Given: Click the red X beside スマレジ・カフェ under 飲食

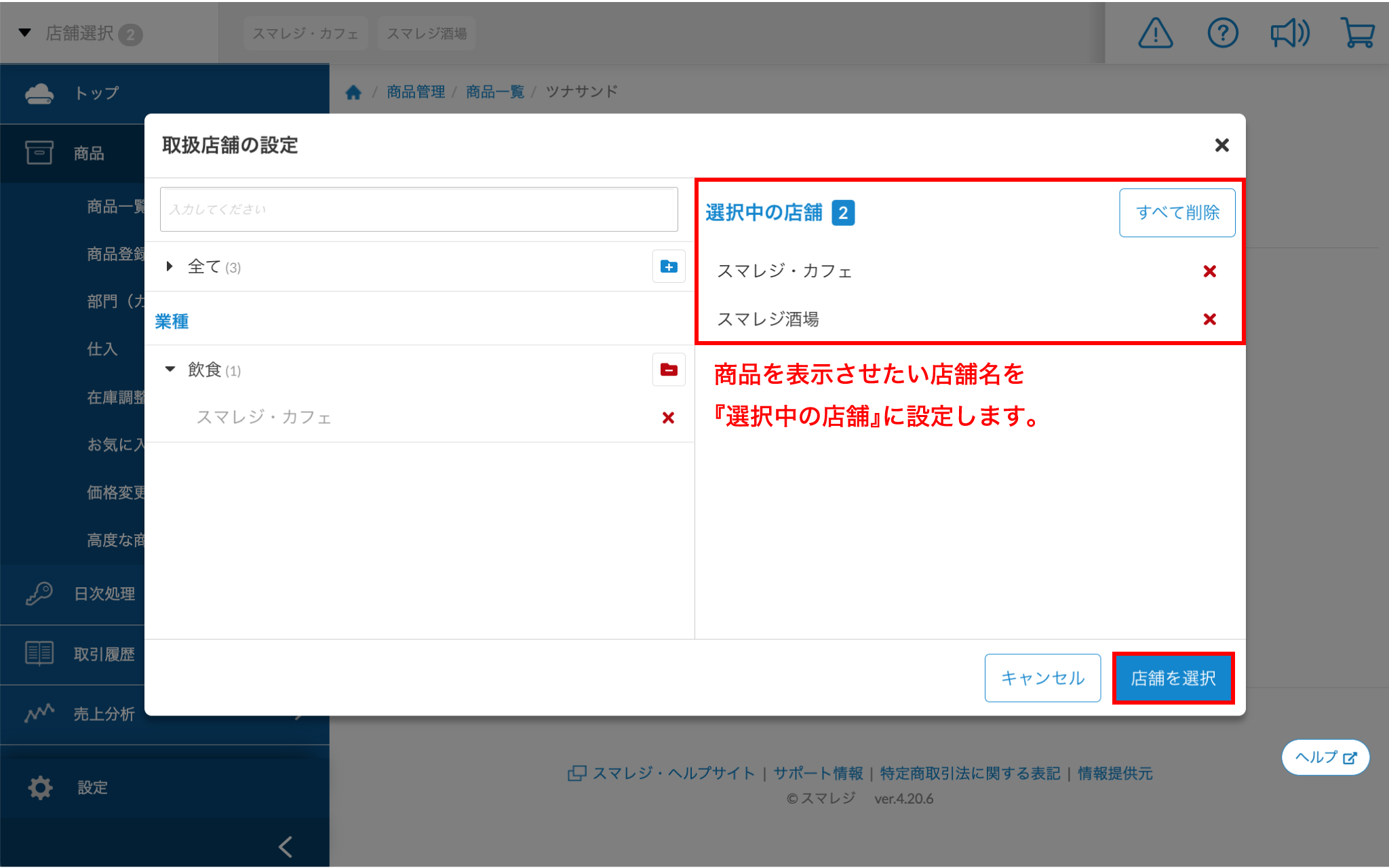Looking at the screenshot, I should click(x=668, y=418).
